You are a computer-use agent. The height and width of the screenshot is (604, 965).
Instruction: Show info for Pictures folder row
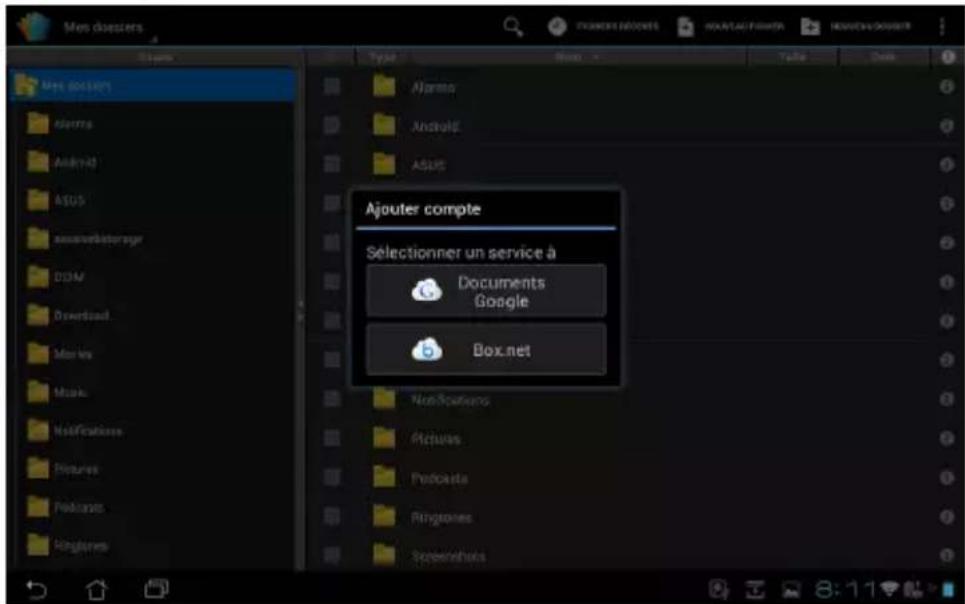click(x=947, y=438)
